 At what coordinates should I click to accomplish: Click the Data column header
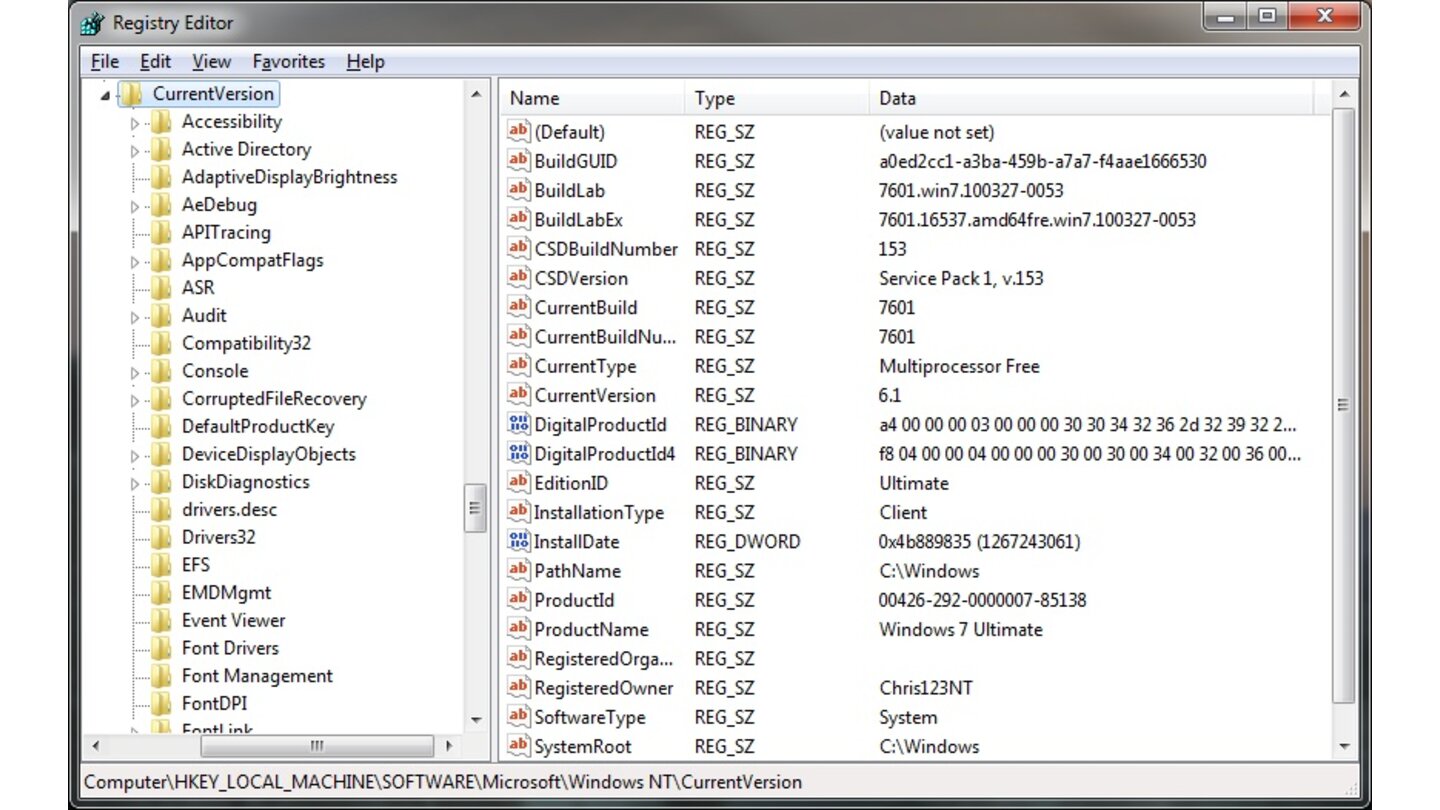(1092, 98)
